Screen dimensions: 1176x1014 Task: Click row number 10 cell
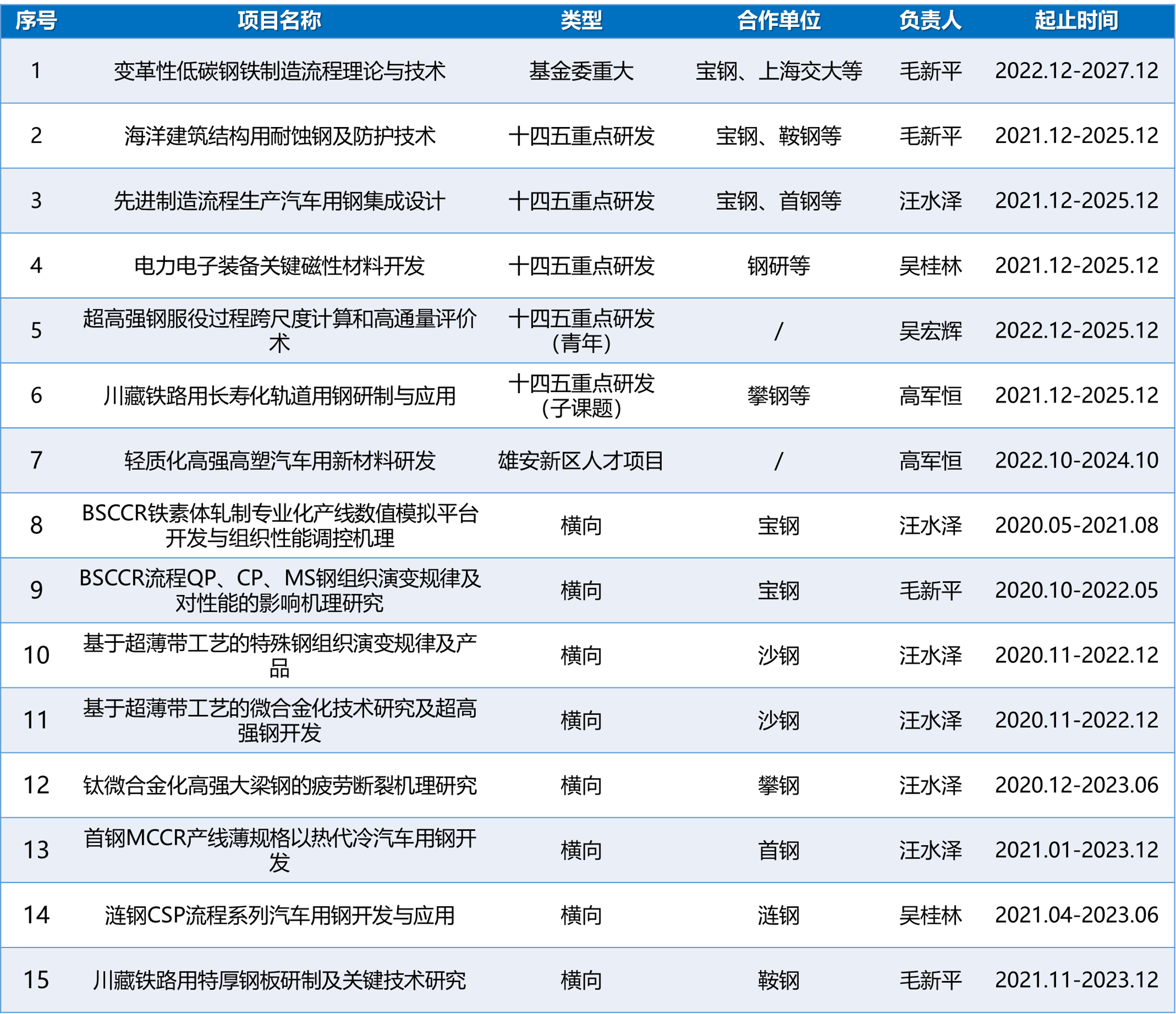(x=36, y=655)
